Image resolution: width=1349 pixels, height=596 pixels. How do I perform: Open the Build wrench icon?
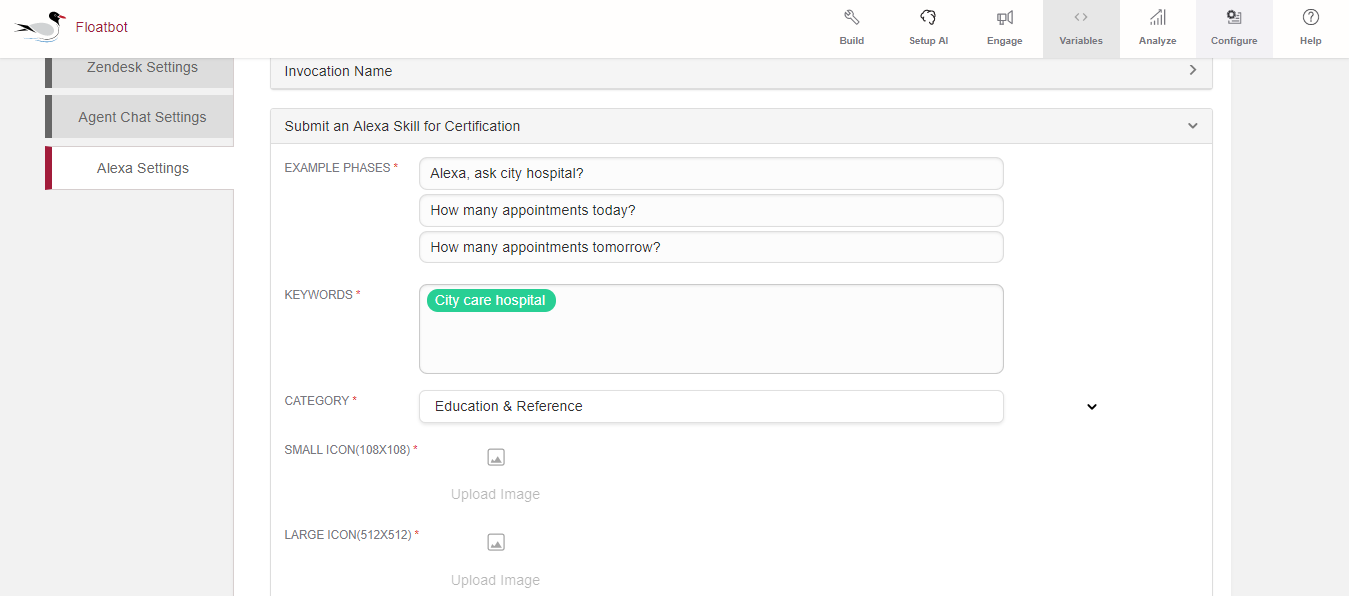coord(852,18)
